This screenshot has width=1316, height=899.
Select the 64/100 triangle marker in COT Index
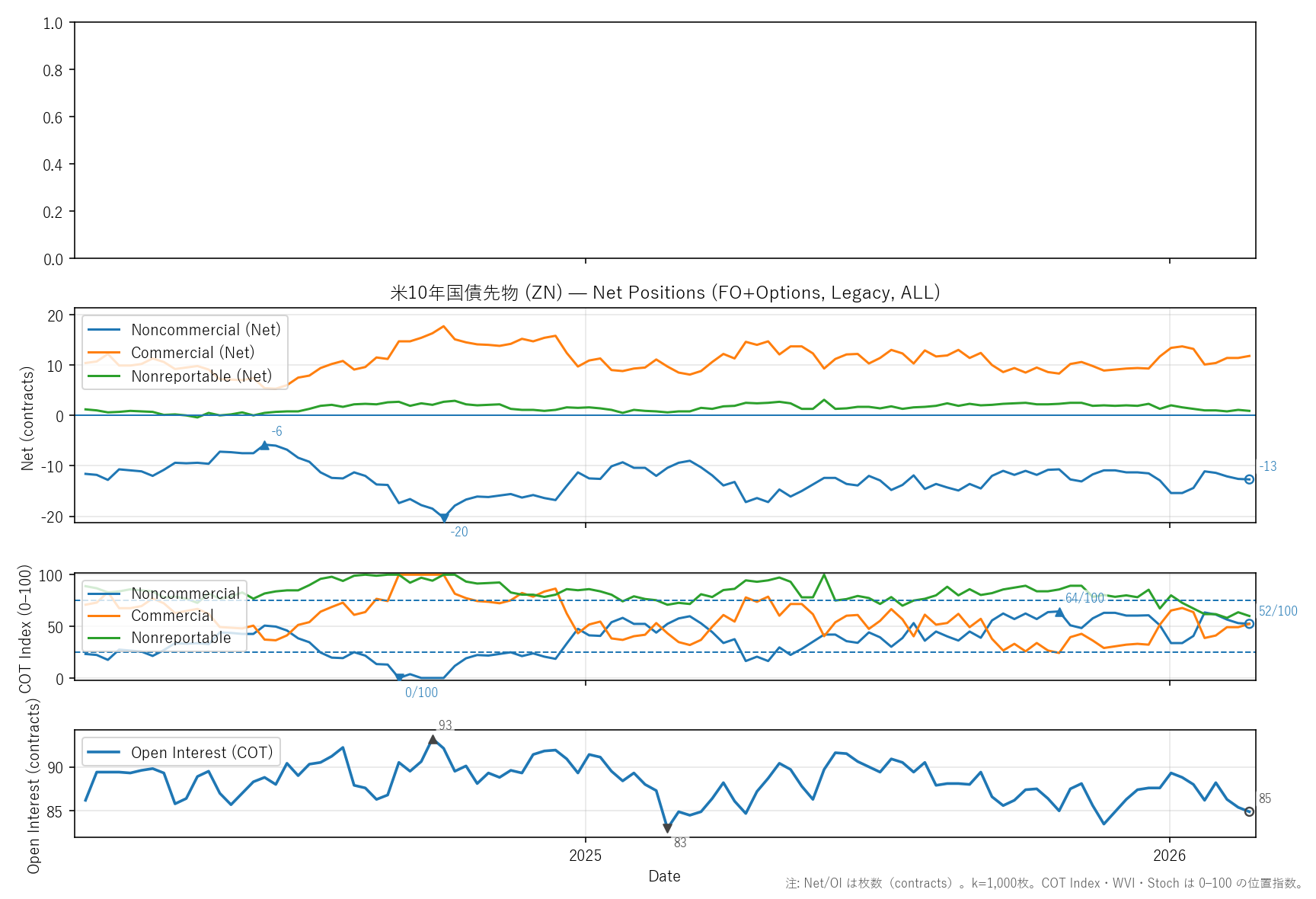click(1059, 613)
